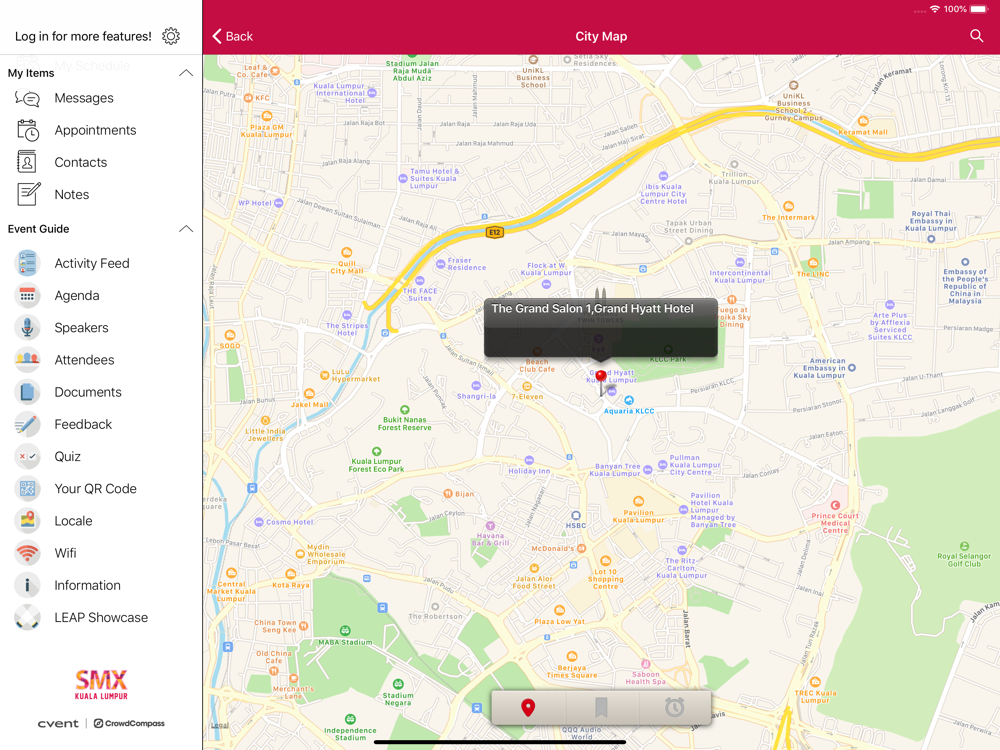Screen dimensions: 1000x750
Task: Tap Berjaya Times Square label
Action: click(x=571, y=671)
